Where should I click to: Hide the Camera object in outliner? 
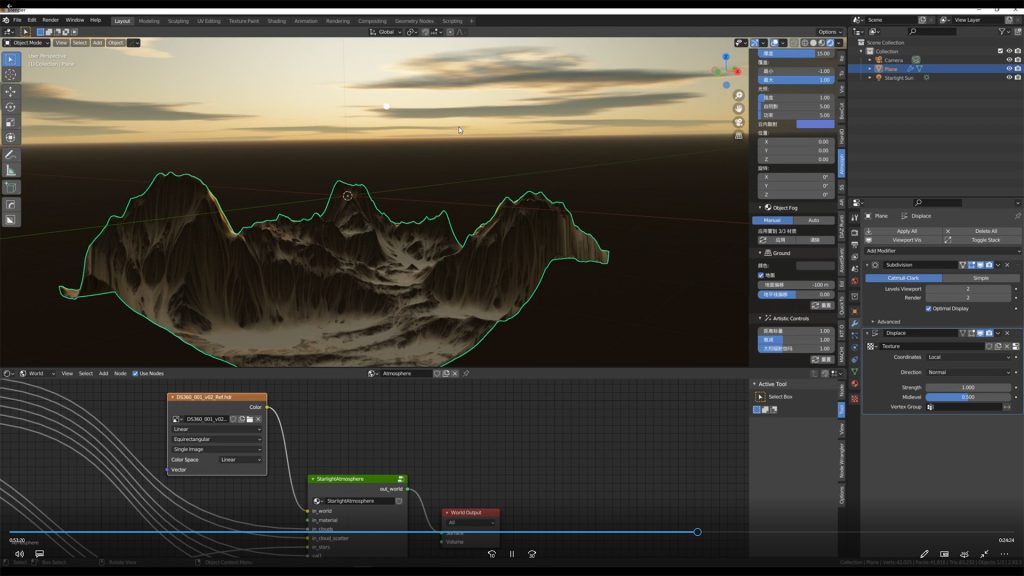[1008, 60]
